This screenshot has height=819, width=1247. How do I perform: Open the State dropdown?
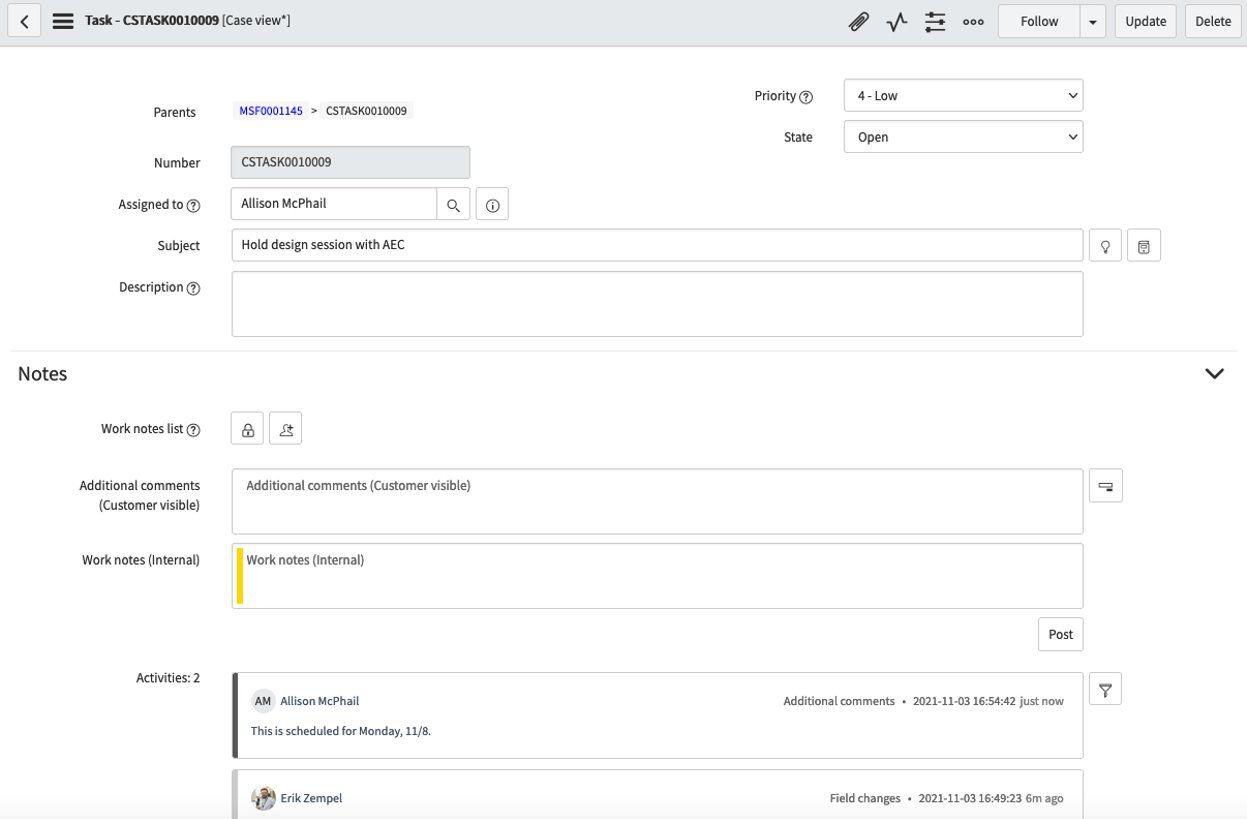coord(963,137)
